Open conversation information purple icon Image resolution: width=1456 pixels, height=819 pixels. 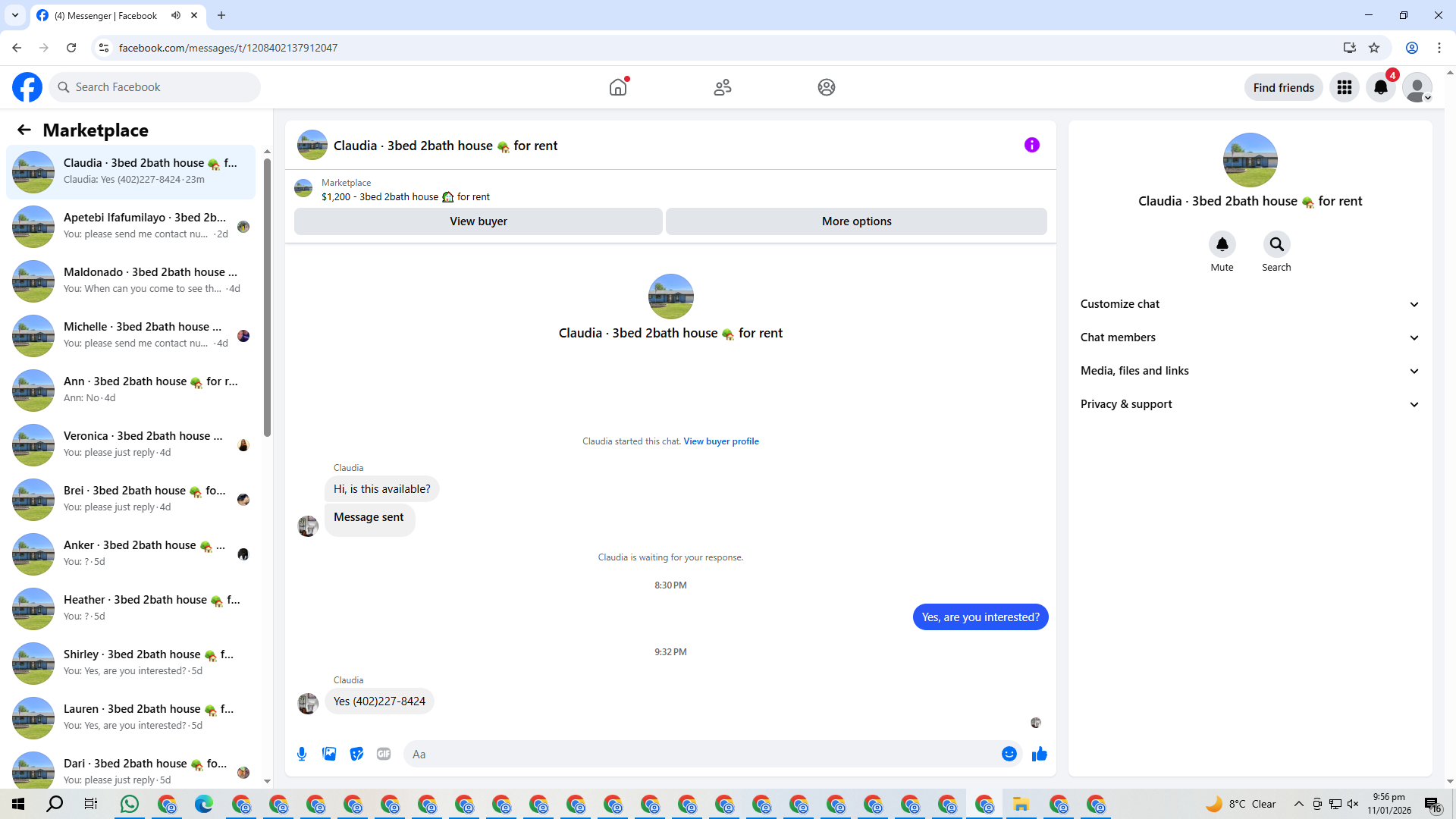point(1031,145)
